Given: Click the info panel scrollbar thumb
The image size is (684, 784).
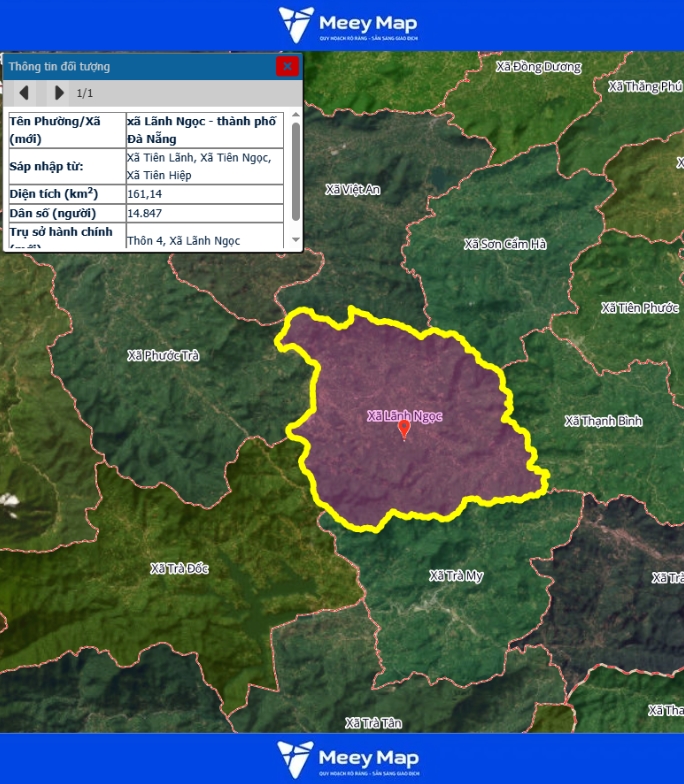Looking at the screenshot, I should [295, 171].
